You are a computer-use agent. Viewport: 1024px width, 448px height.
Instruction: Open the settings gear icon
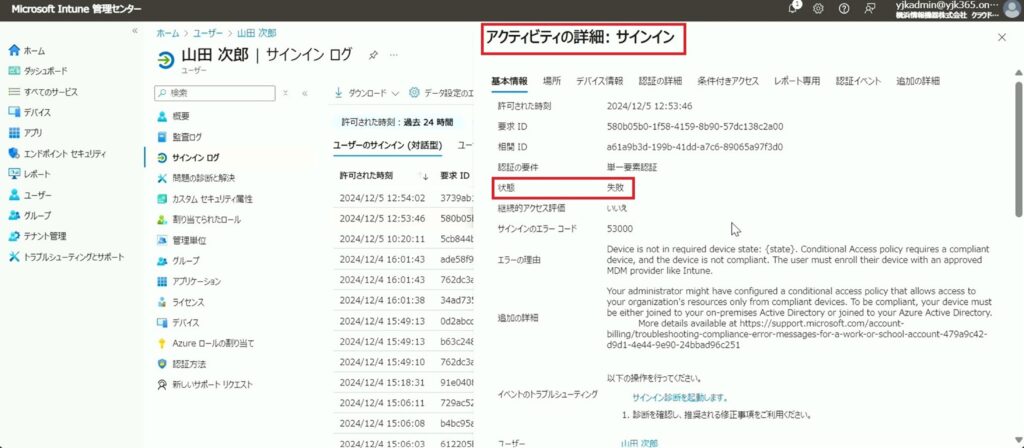(818, 9)
